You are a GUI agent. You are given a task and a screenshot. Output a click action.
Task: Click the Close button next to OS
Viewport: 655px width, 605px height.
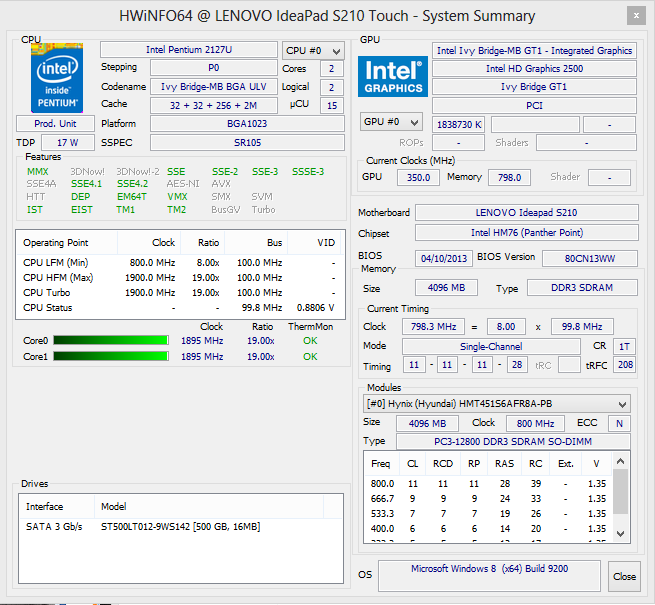click(624, 576)
